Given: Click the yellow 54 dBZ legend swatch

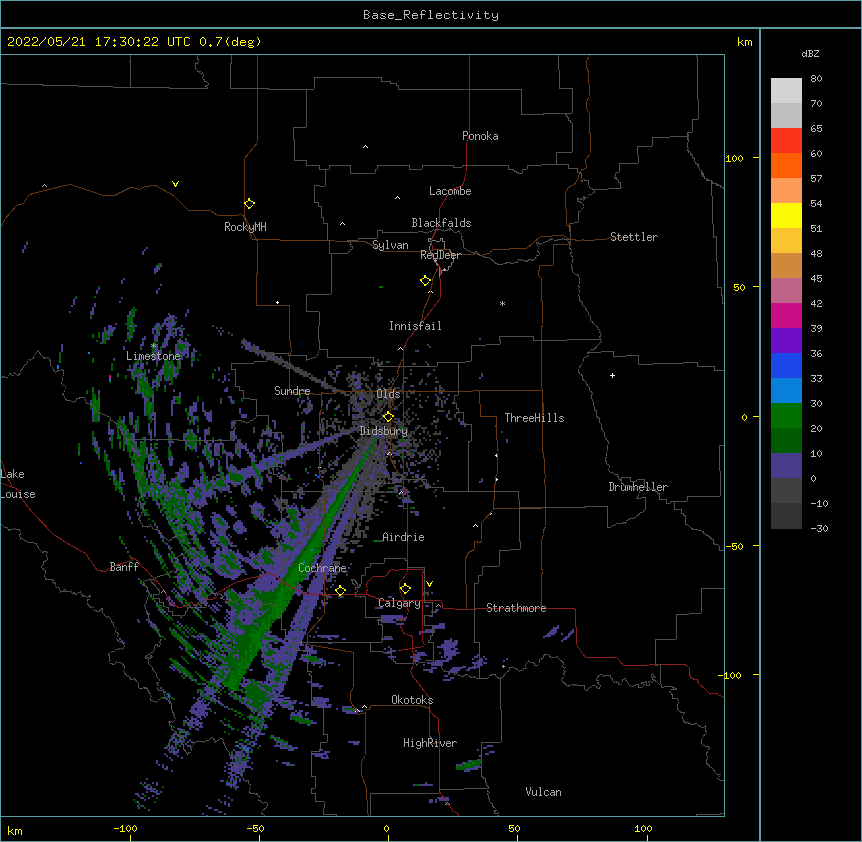Looking at the screenshot, I should pos(786,215).
